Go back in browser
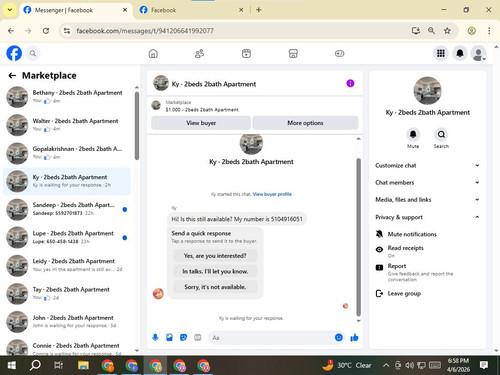 [11, 31]
